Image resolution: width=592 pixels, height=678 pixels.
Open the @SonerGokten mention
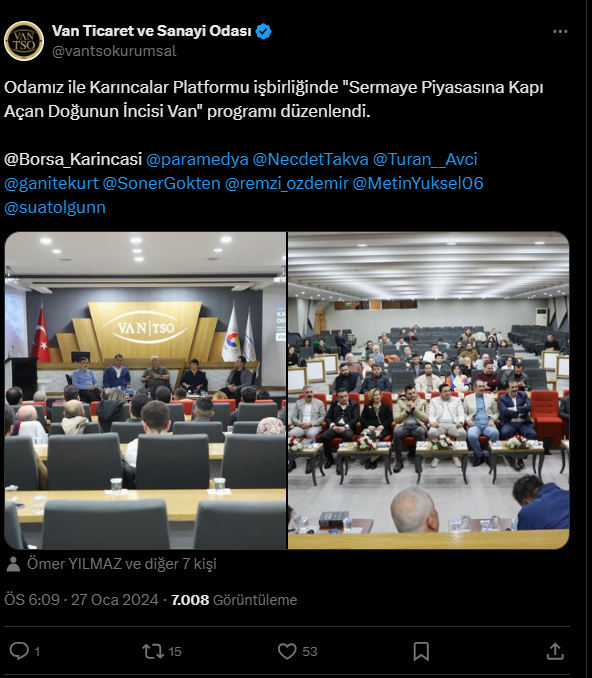click(x=161, y=184)
